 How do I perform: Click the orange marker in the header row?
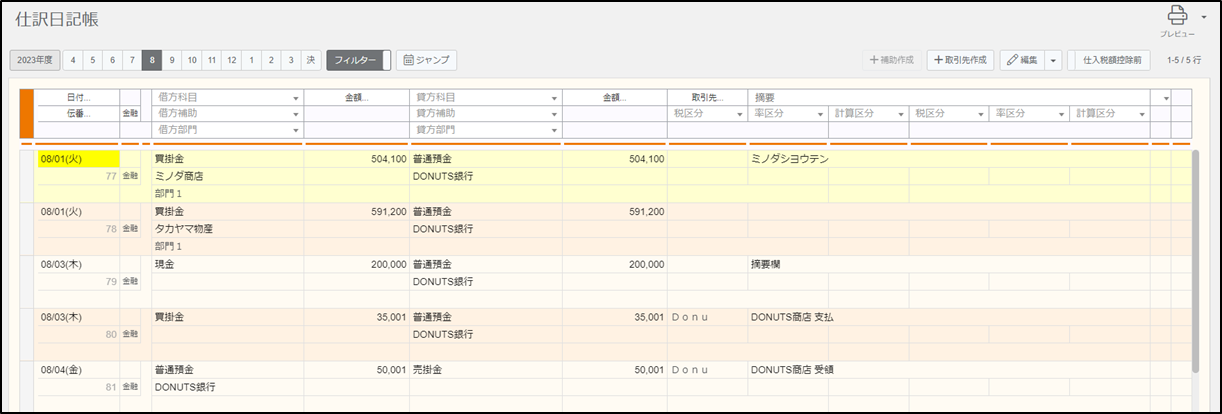[27, 113]
